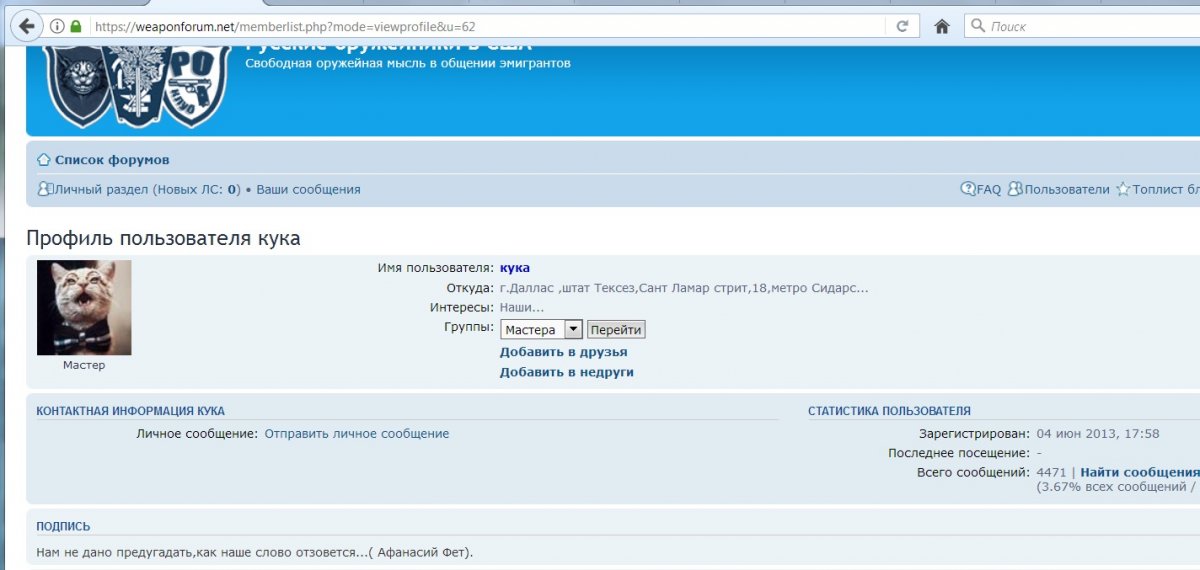Click Отправить личное сообщение link
This screenshot has height=570, width=1200.
pos(357,434)
